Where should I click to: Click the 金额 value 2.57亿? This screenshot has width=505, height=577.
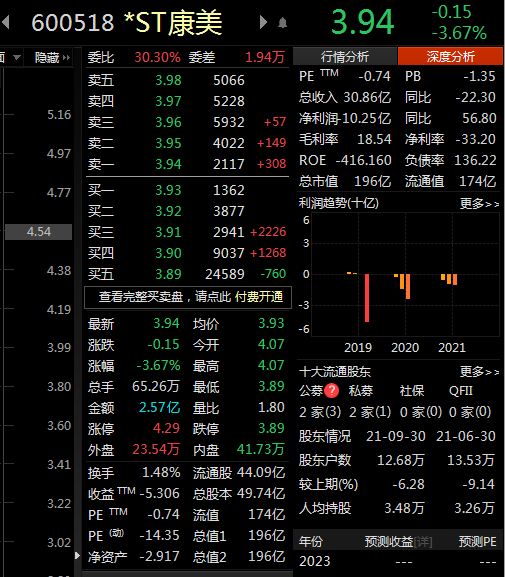coord(159,408)
